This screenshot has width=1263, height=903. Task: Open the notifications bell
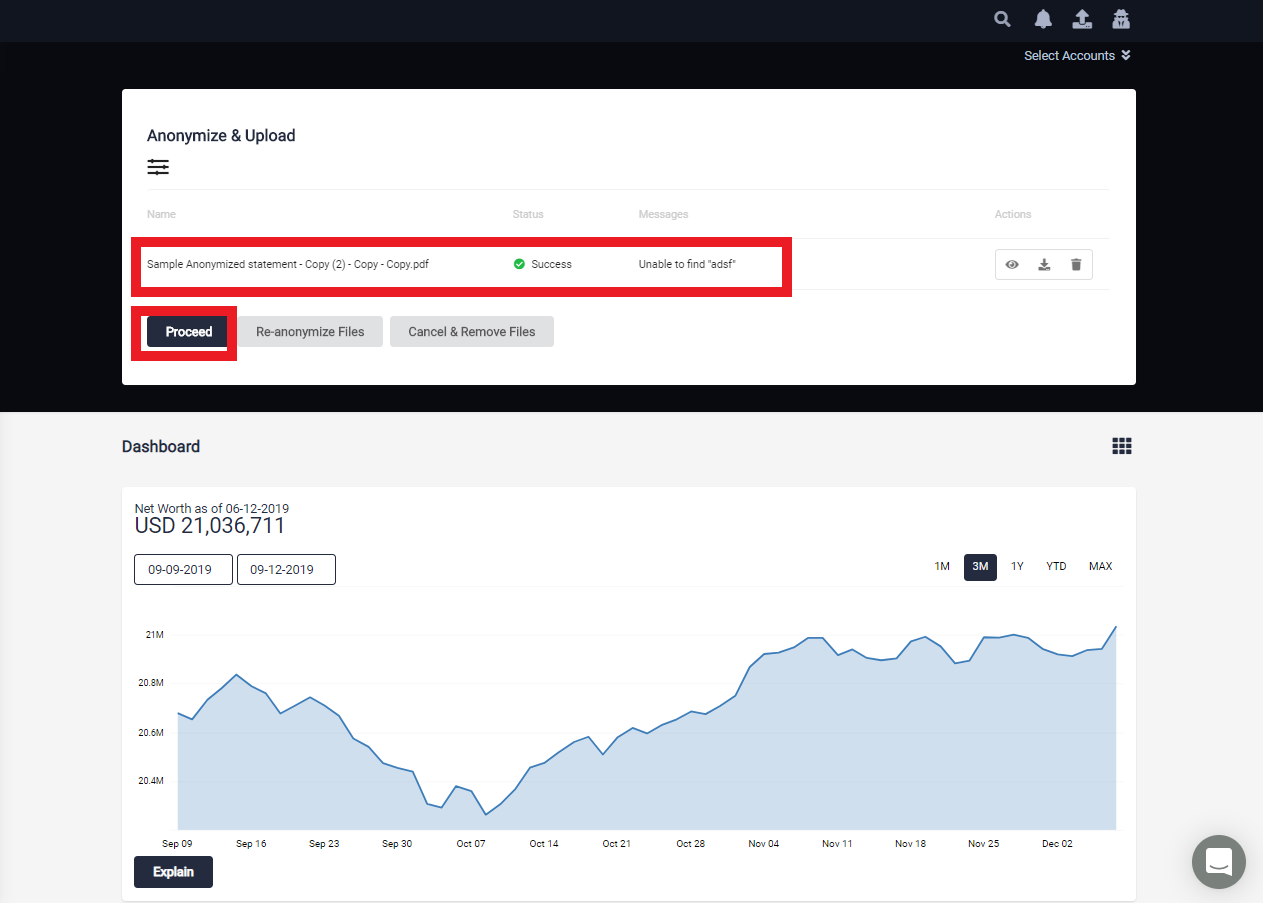point(1043,19)
